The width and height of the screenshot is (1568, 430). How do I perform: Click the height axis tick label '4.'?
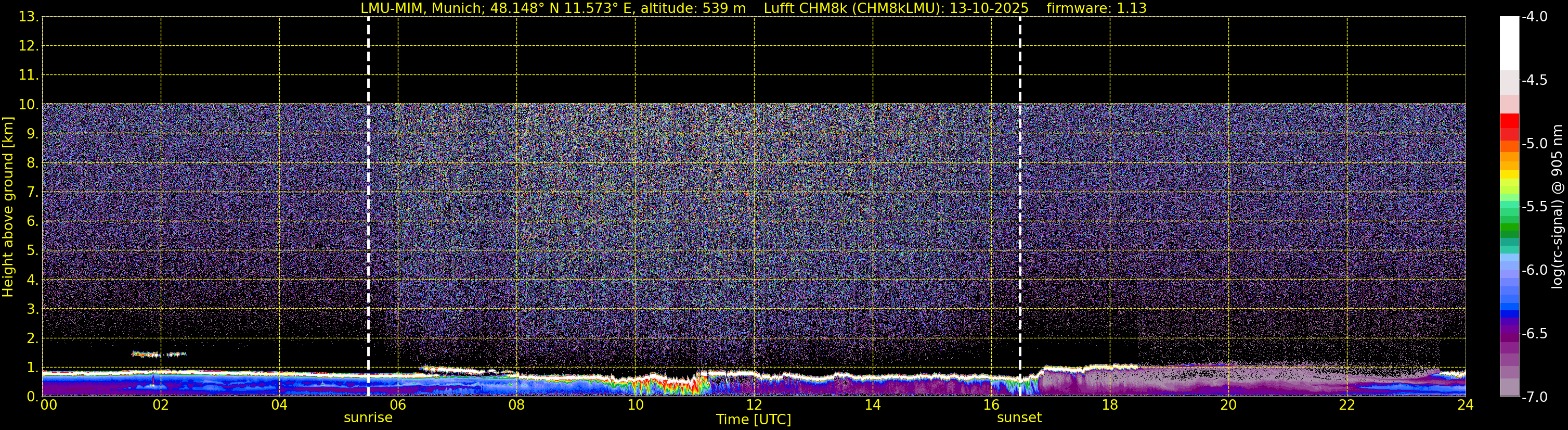click(x=32, y=280)
